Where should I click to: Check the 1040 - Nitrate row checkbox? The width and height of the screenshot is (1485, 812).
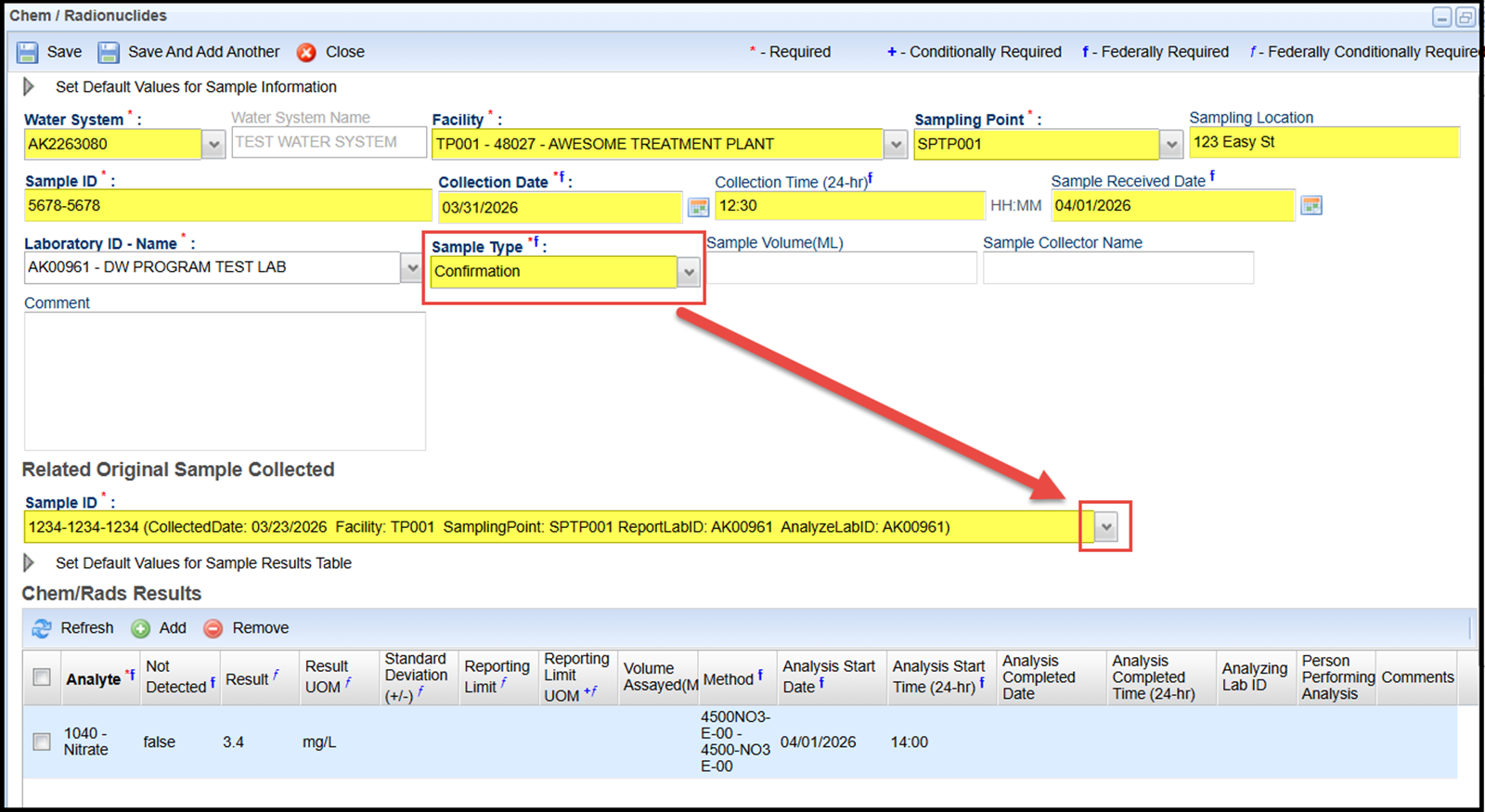(42, 741)
